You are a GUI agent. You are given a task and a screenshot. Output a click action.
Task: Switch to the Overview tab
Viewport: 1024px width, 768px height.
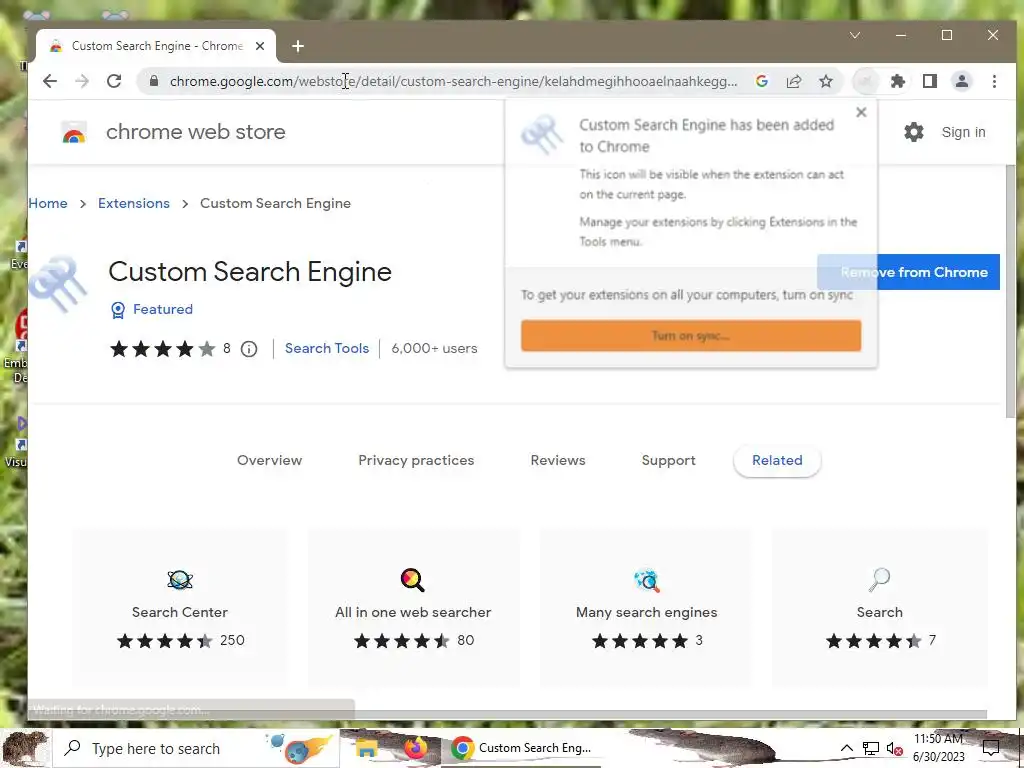[269, 460]
